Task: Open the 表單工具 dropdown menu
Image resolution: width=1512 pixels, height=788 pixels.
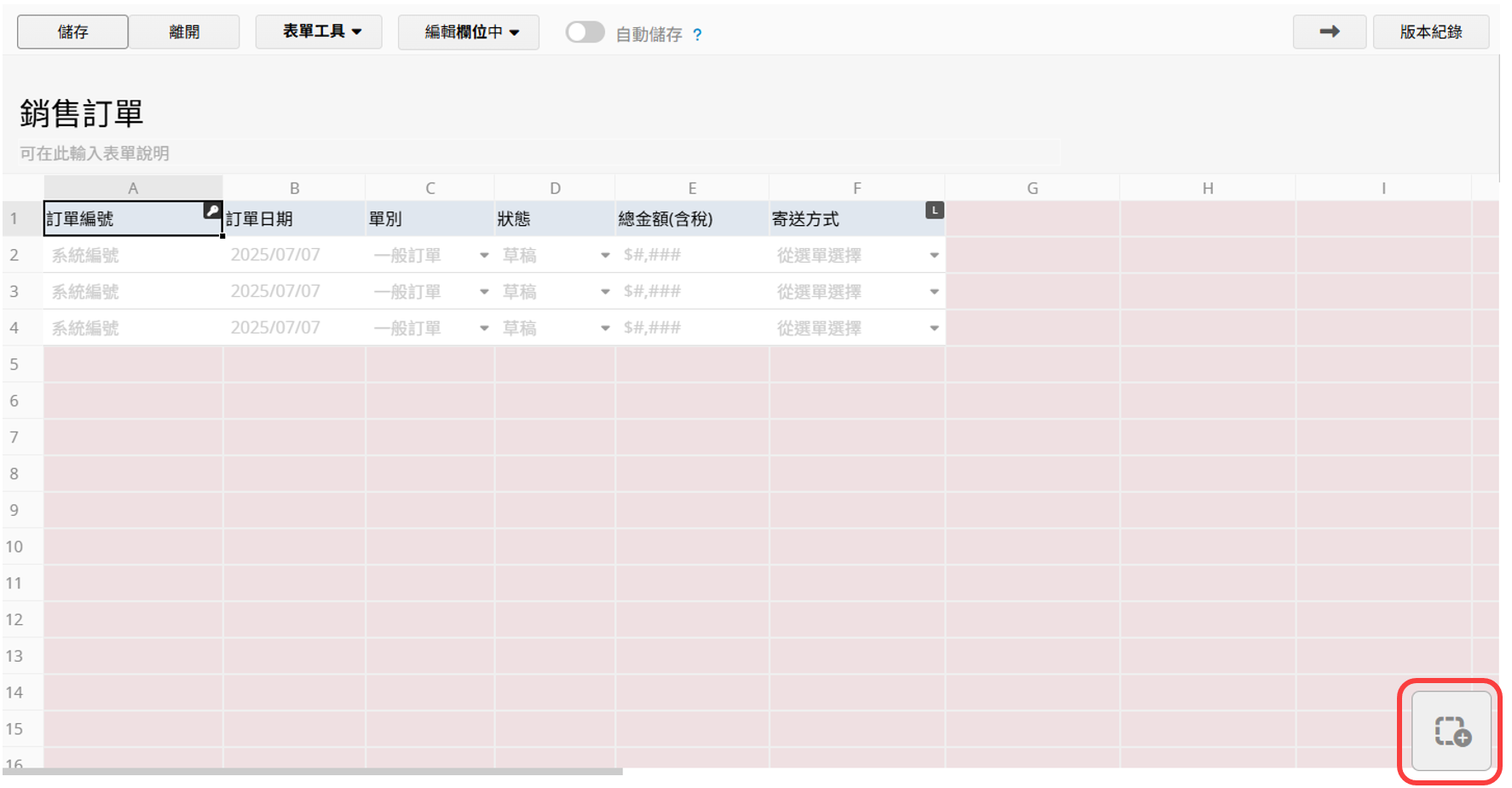Action: click(319, 32)
